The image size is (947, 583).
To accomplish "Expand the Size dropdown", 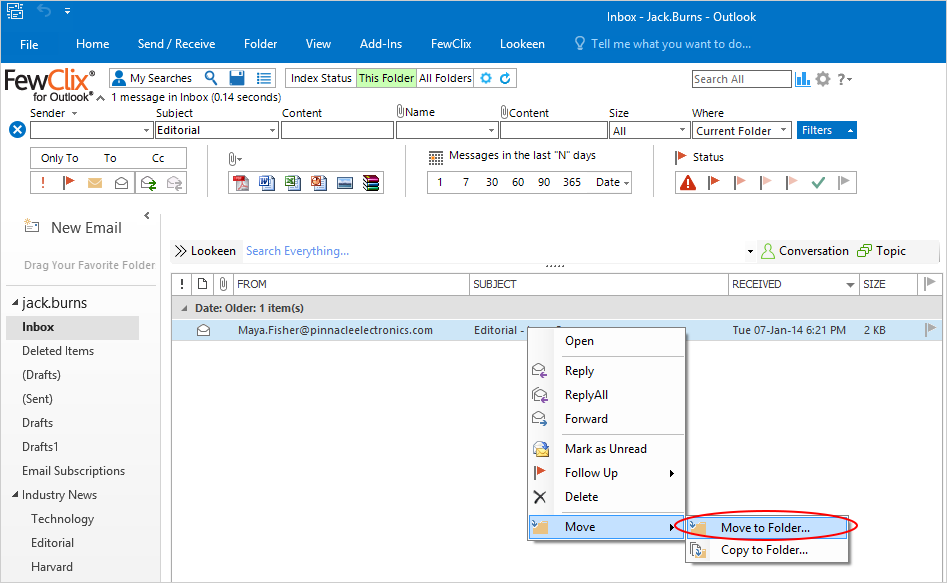I will pyautogui.click(x=682, y=131).
